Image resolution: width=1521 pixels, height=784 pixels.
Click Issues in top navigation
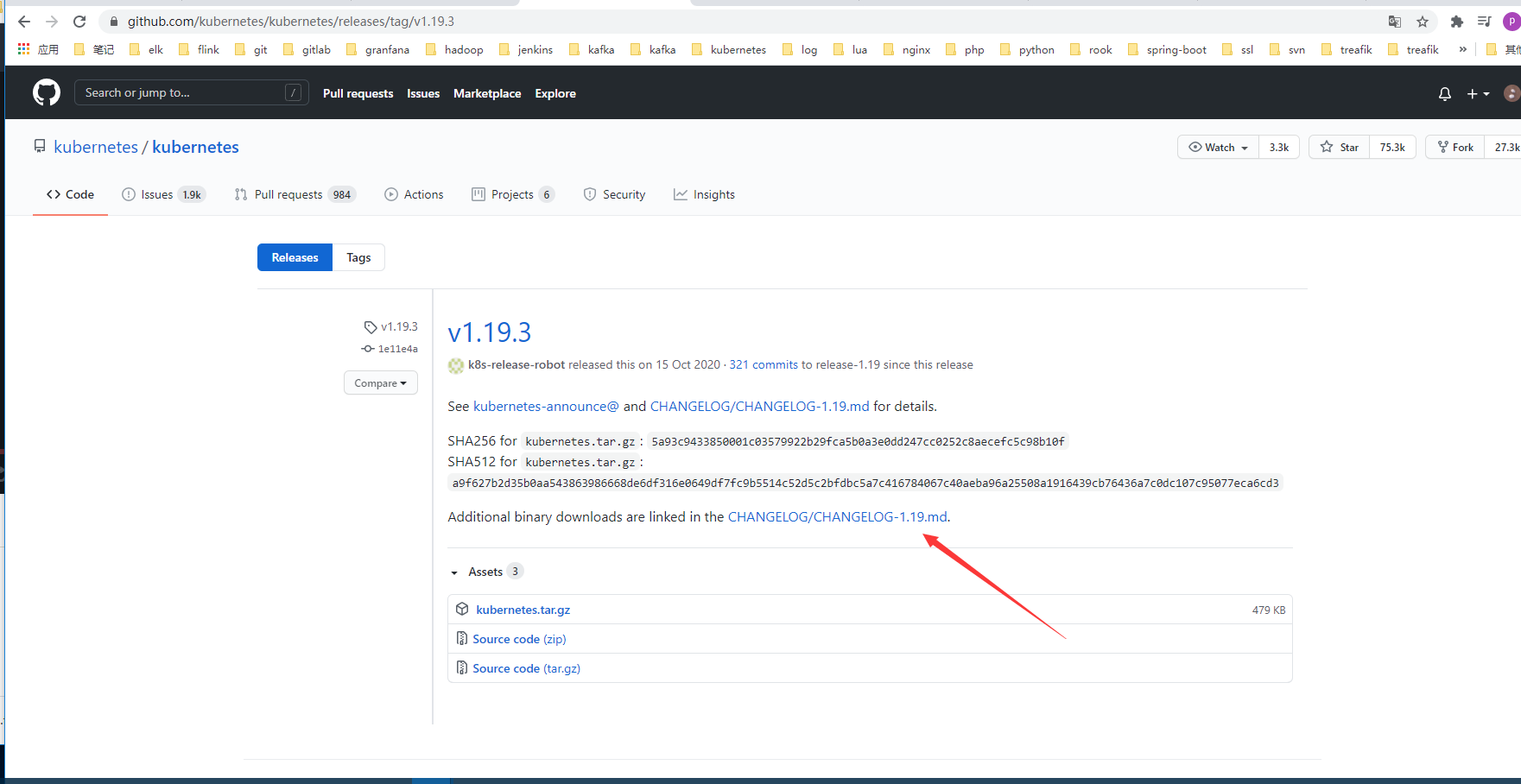coord(423,93)
